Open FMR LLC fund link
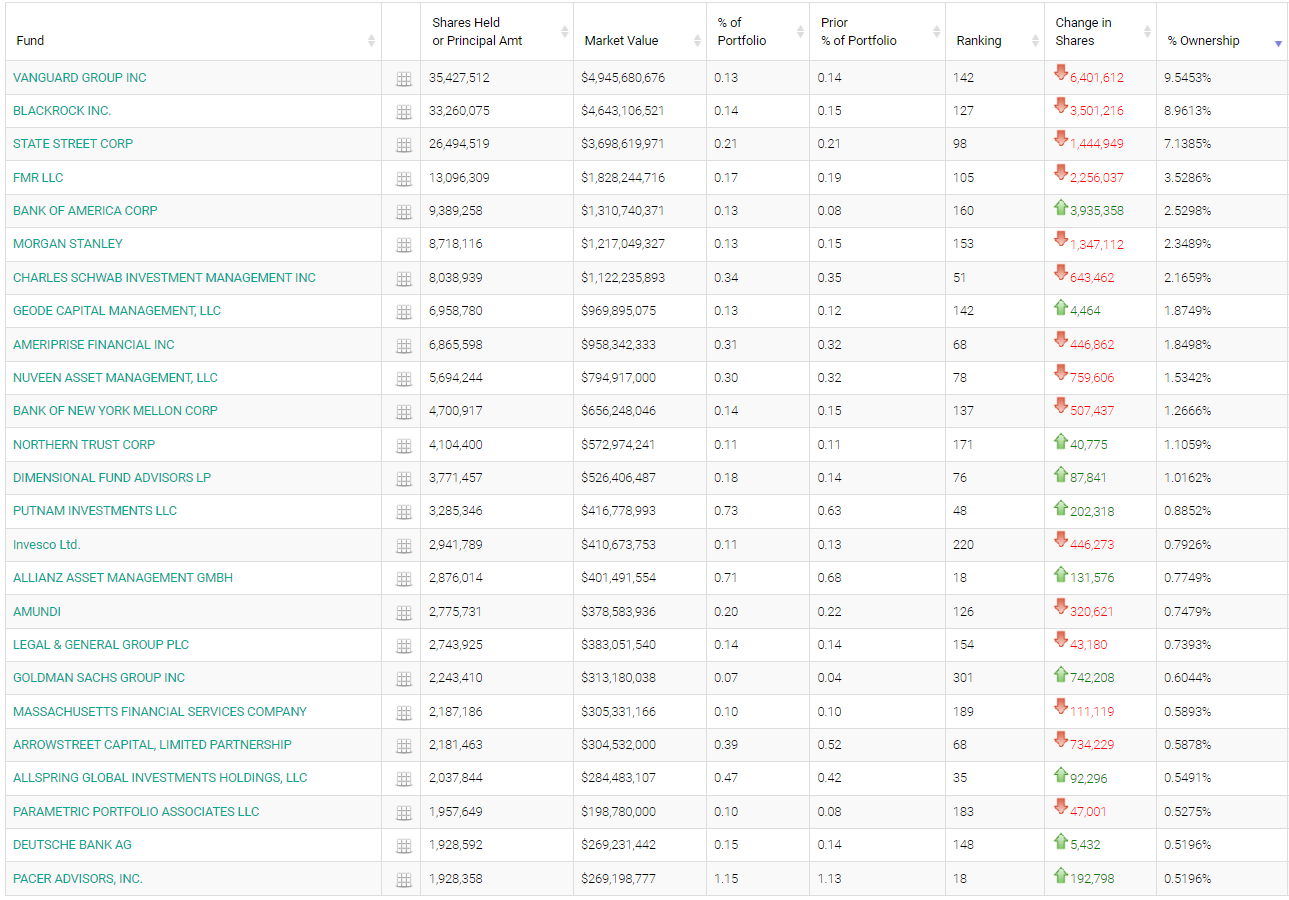The image size is (1289, 900). click(38, 178)
